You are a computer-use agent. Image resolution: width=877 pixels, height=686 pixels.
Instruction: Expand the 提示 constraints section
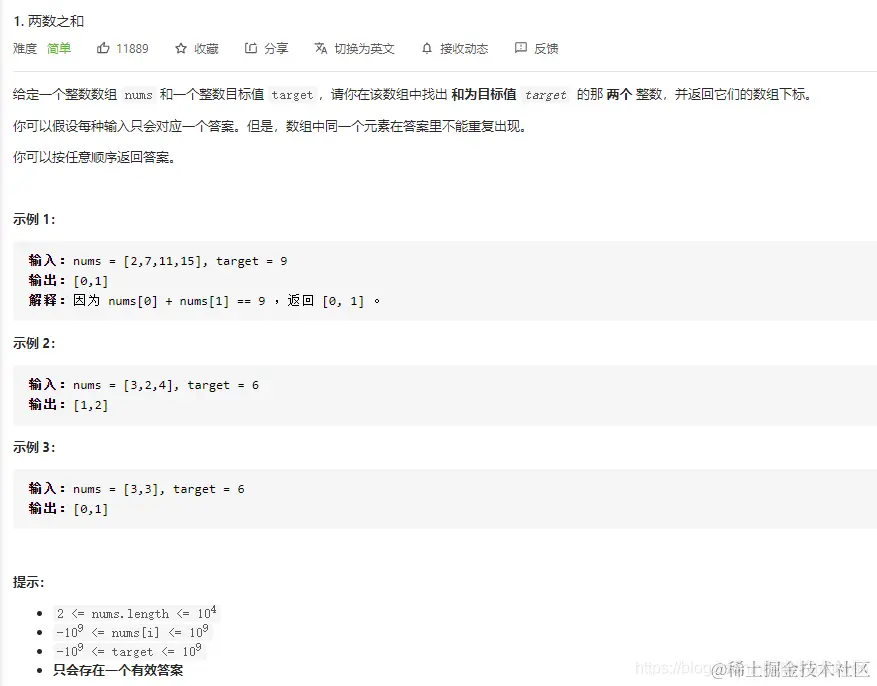point(27,583)
